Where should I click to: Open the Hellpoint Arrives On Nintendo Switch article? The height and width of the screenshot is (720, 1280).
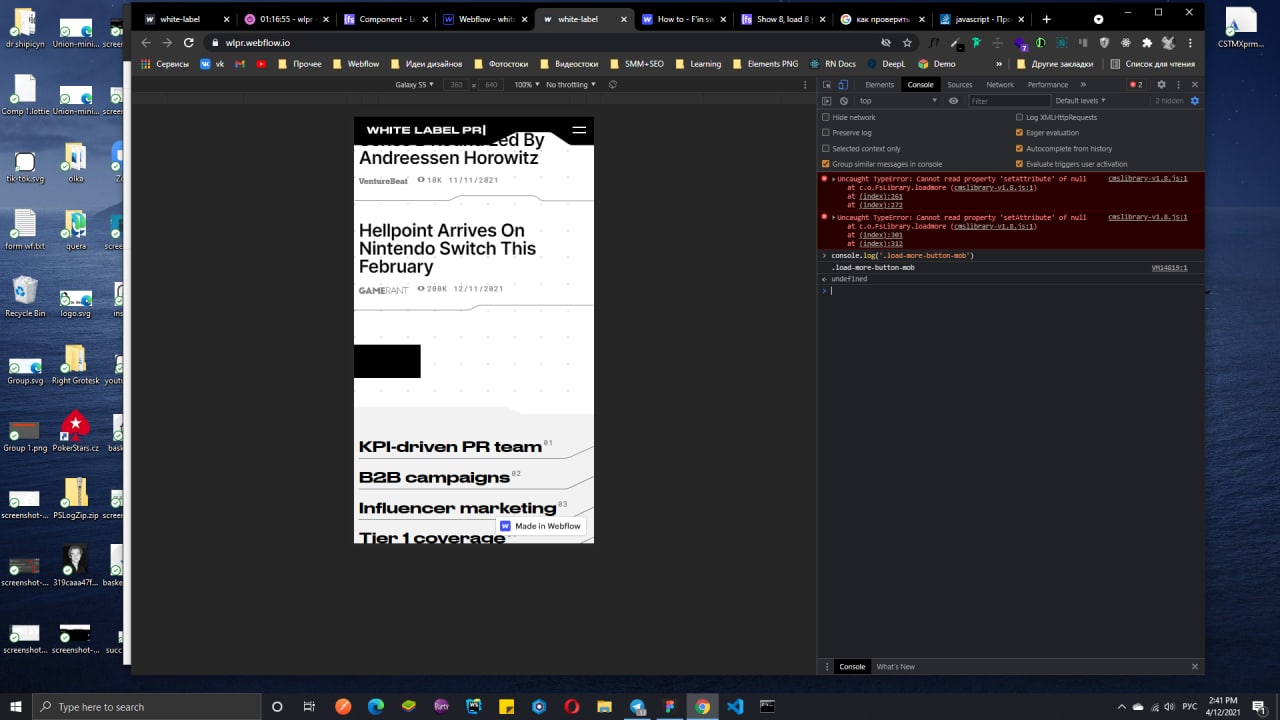coord(447,248)
